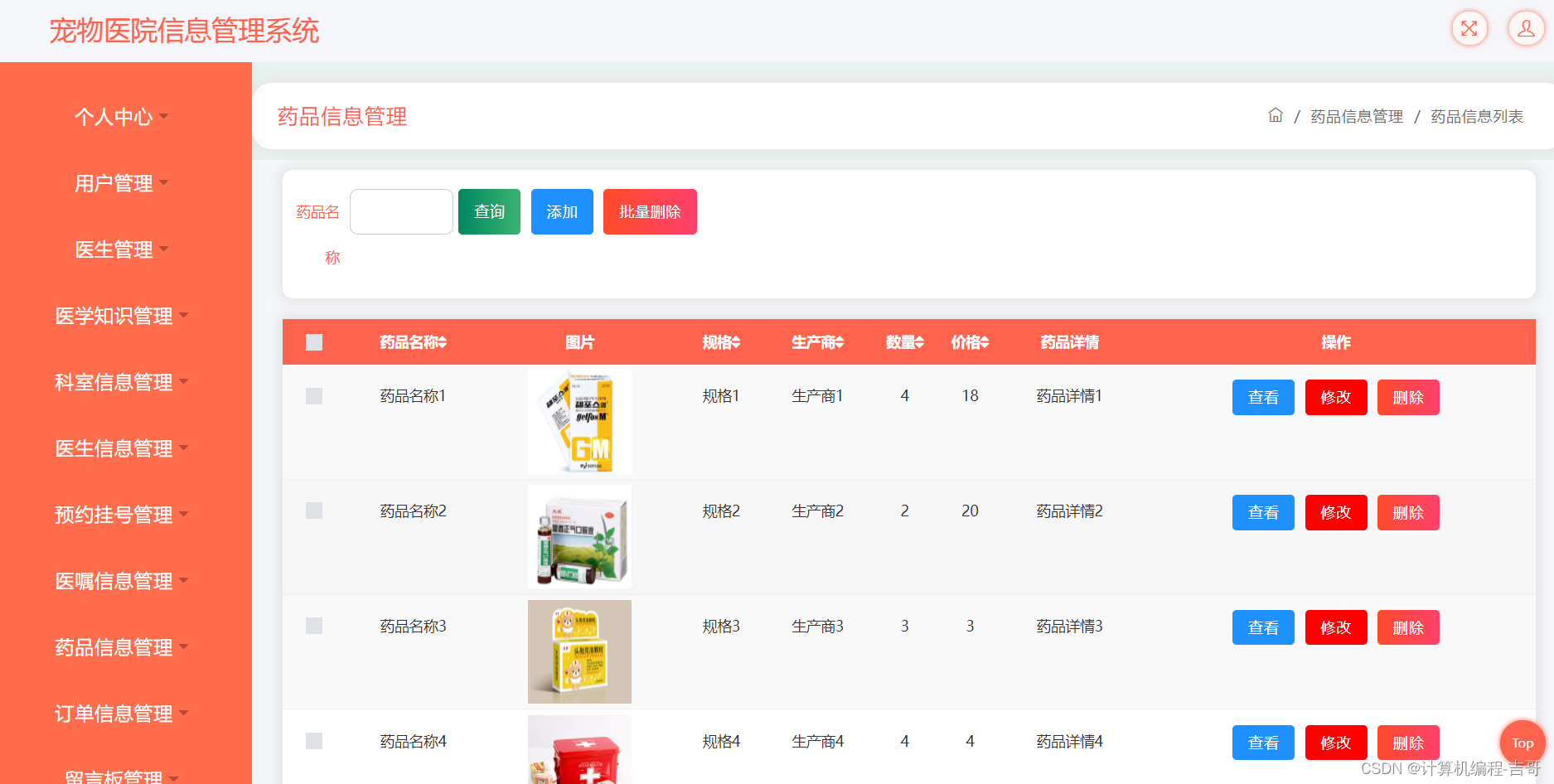The image size is (1554, 784).
Task: Click the blue 添加 button
Action: click(562, 211)
